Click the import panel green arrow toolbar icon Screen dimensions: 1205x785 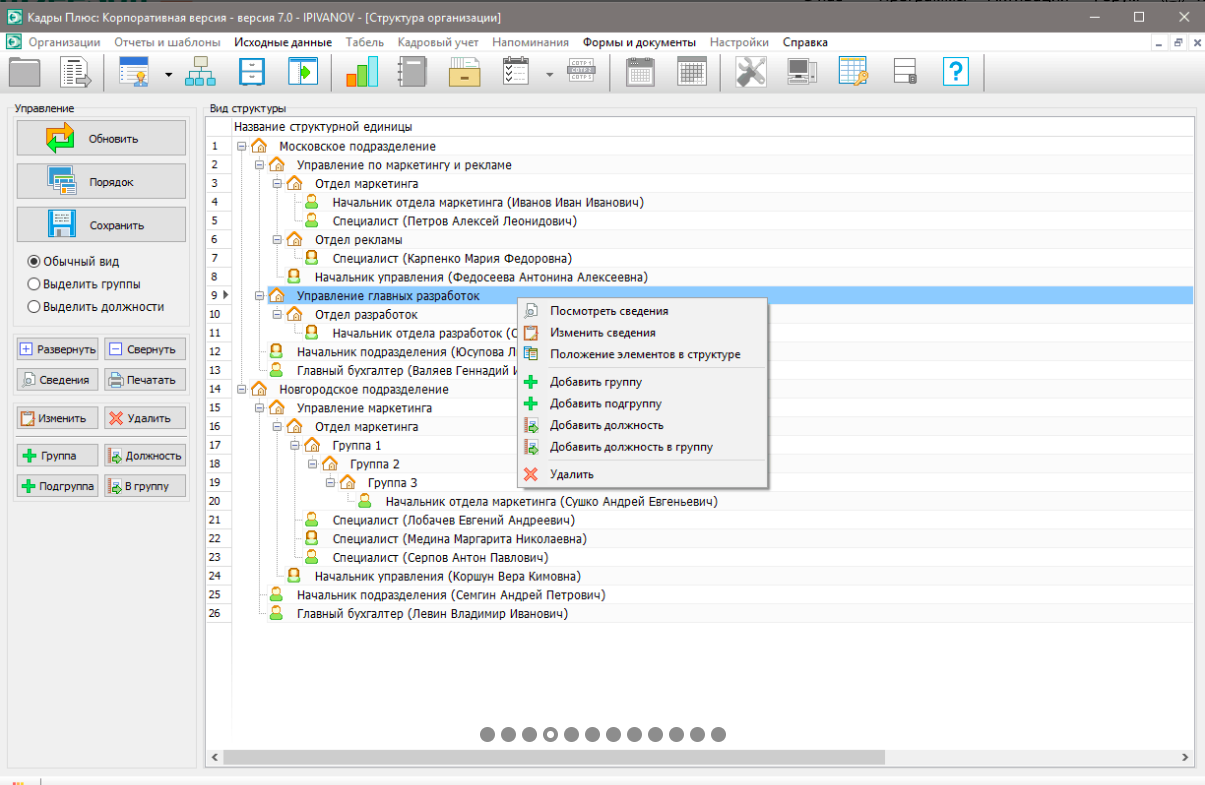(x=302, y=73)
